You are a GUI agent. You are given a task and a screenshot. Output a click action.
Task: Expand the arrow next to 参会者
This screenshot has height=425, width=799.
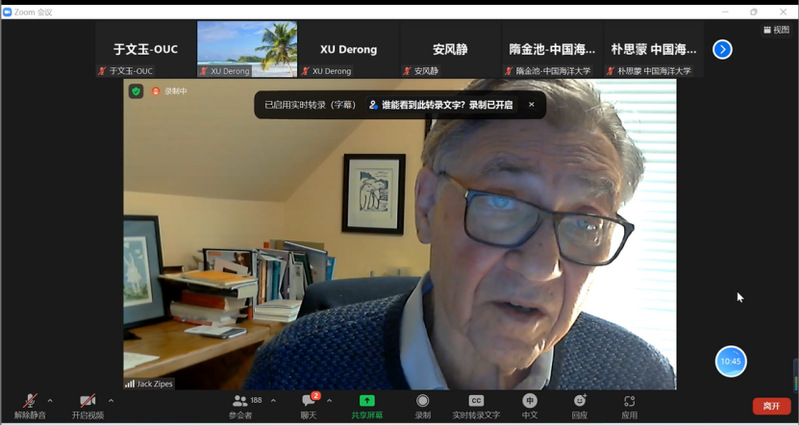(x=273, y=400)
